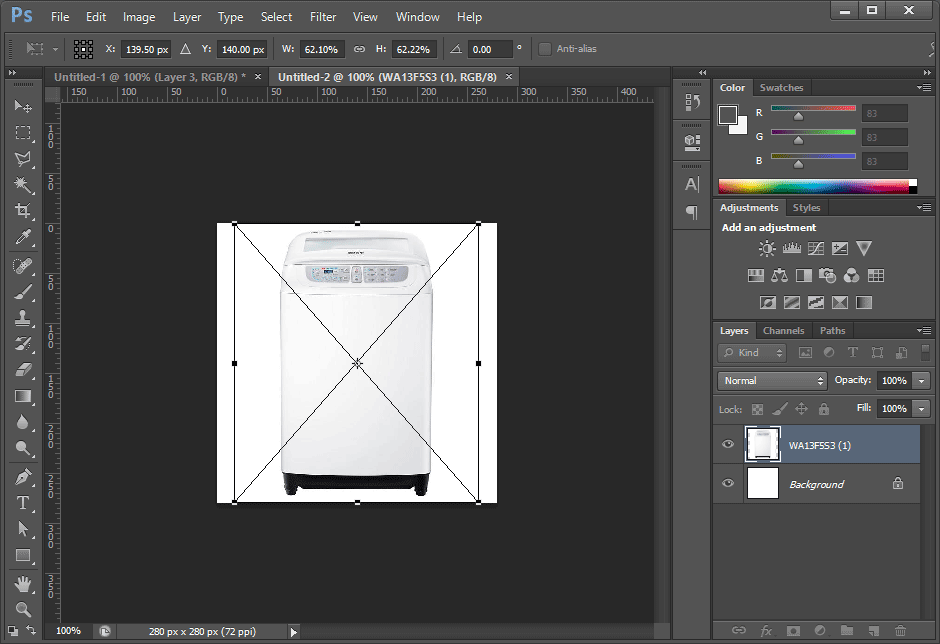The height and width of the screenshot is (644, 940).
Task: Select the Horizontal Type tool
Action: pyautogui.click(x=24, y=504)
